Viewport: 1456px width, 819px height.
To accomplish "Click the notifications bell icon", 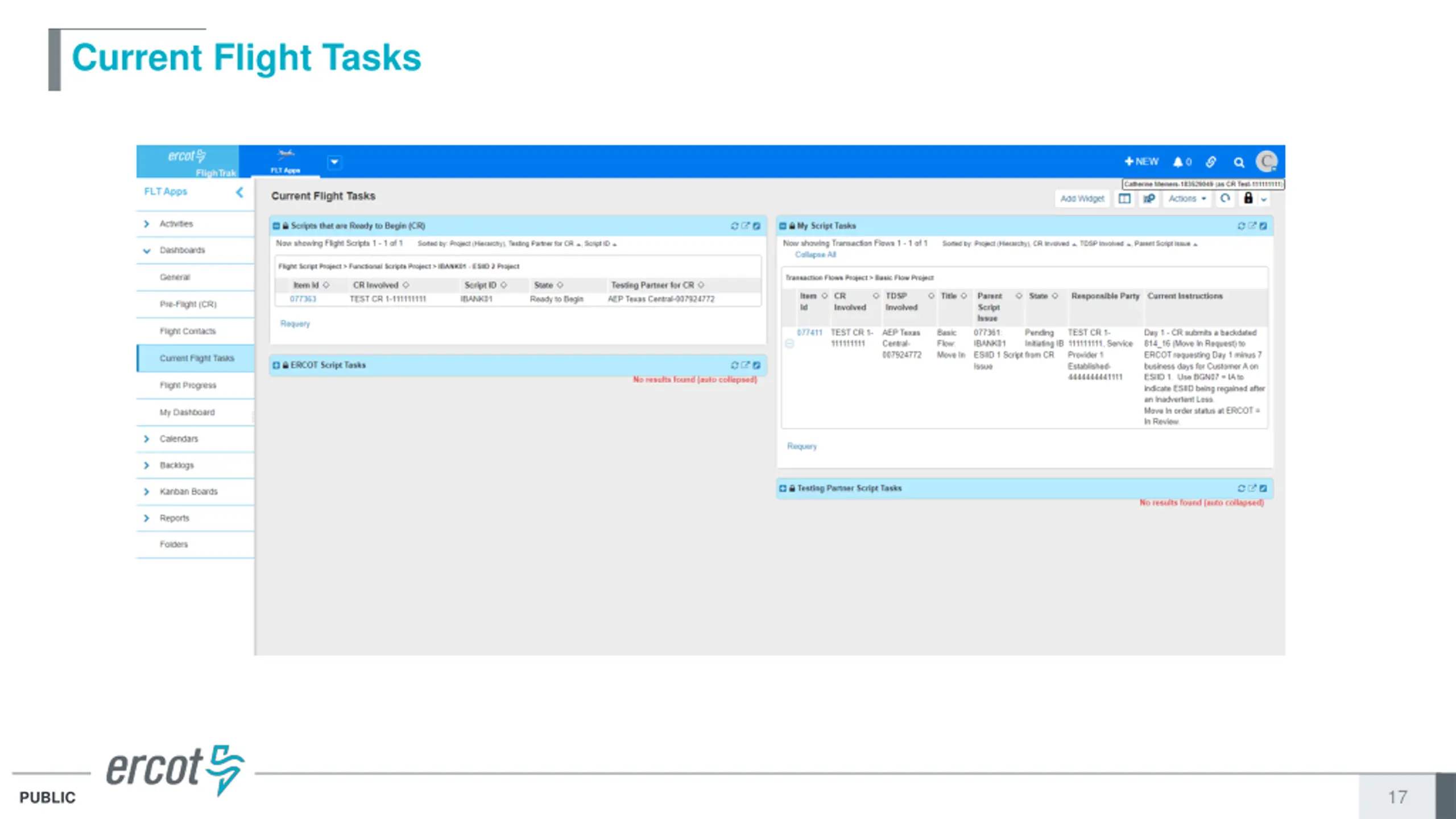I will pos(1177,162).
